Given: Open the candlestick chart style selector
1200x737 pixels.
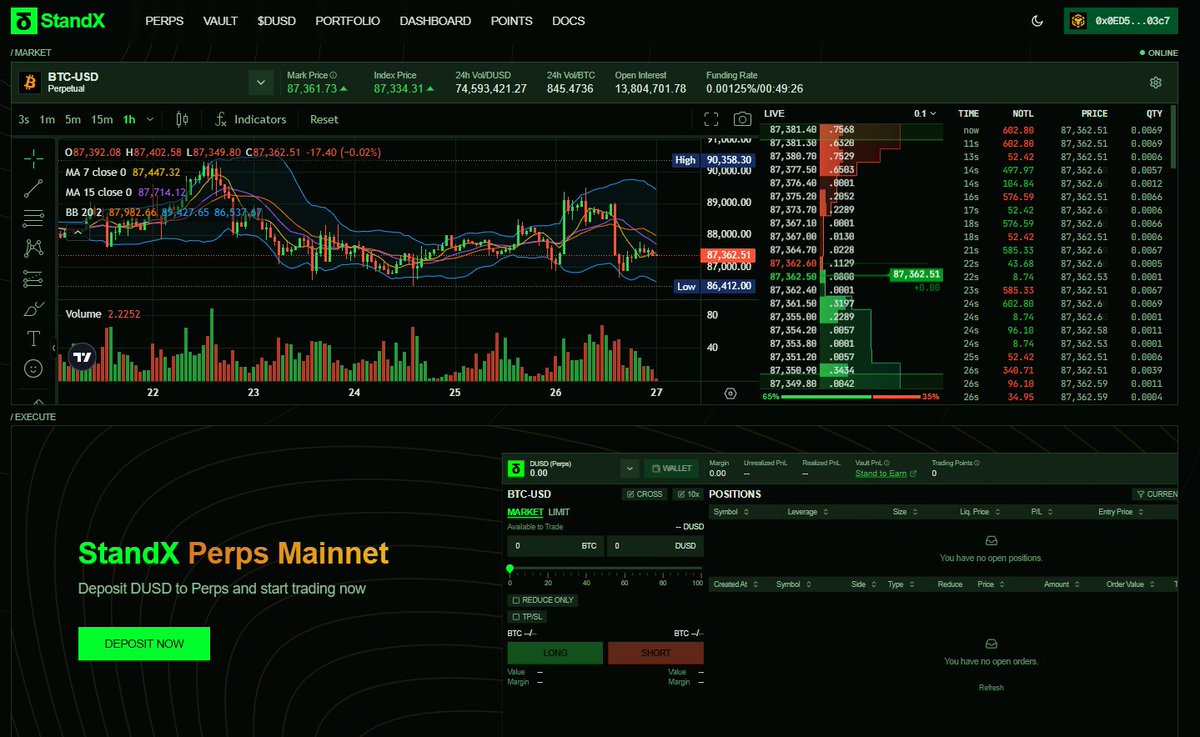Looking at the screenshot, I should [181, 119].
